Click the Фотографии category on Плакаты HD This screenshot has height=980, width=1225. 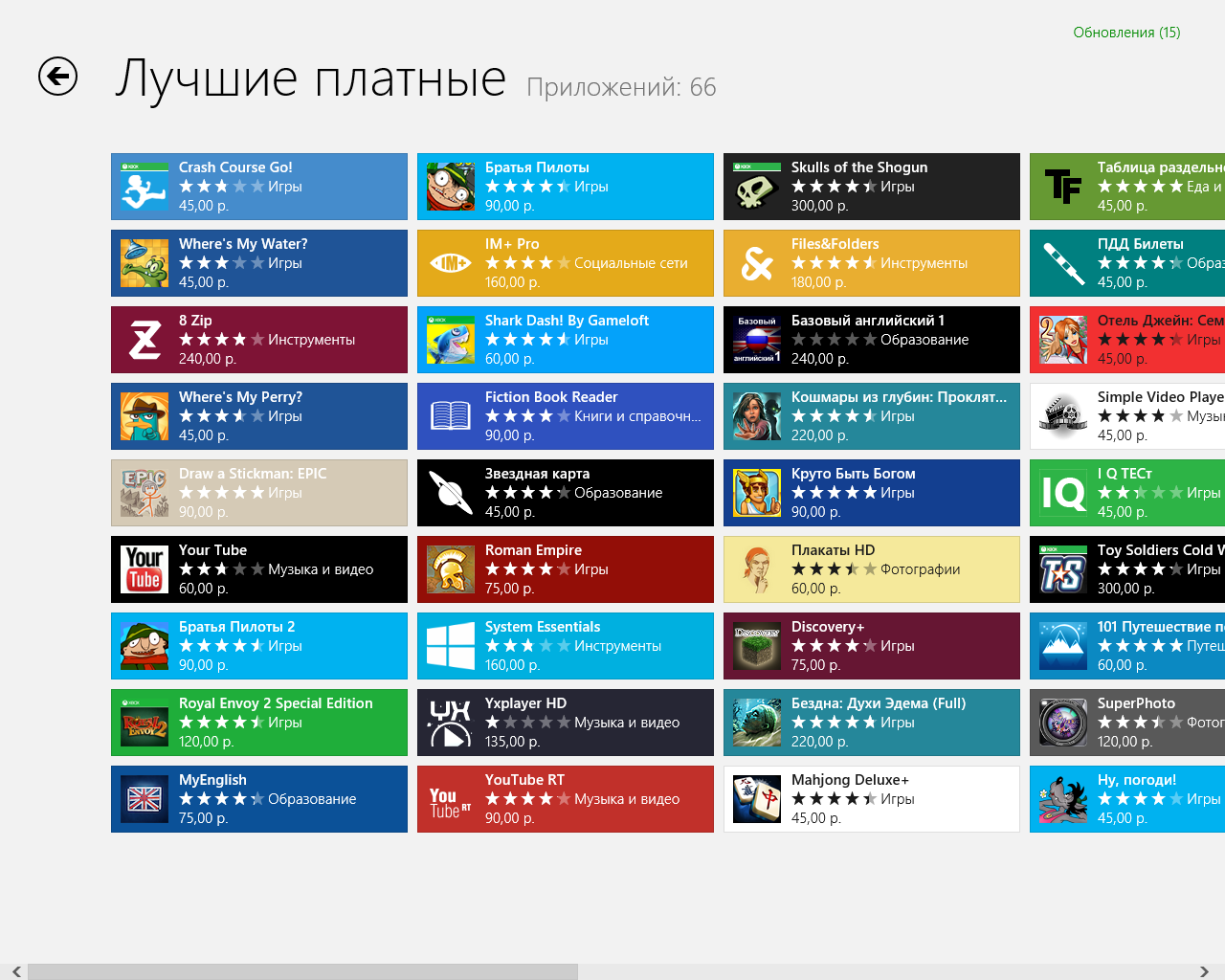[x=920, y=569]
